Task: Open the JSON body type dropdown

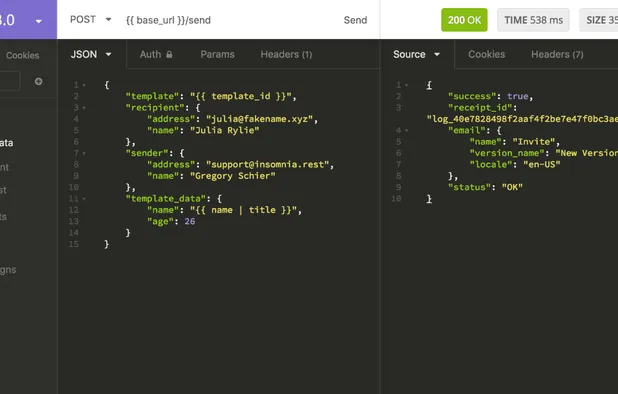Action: [x=91, y=54]
